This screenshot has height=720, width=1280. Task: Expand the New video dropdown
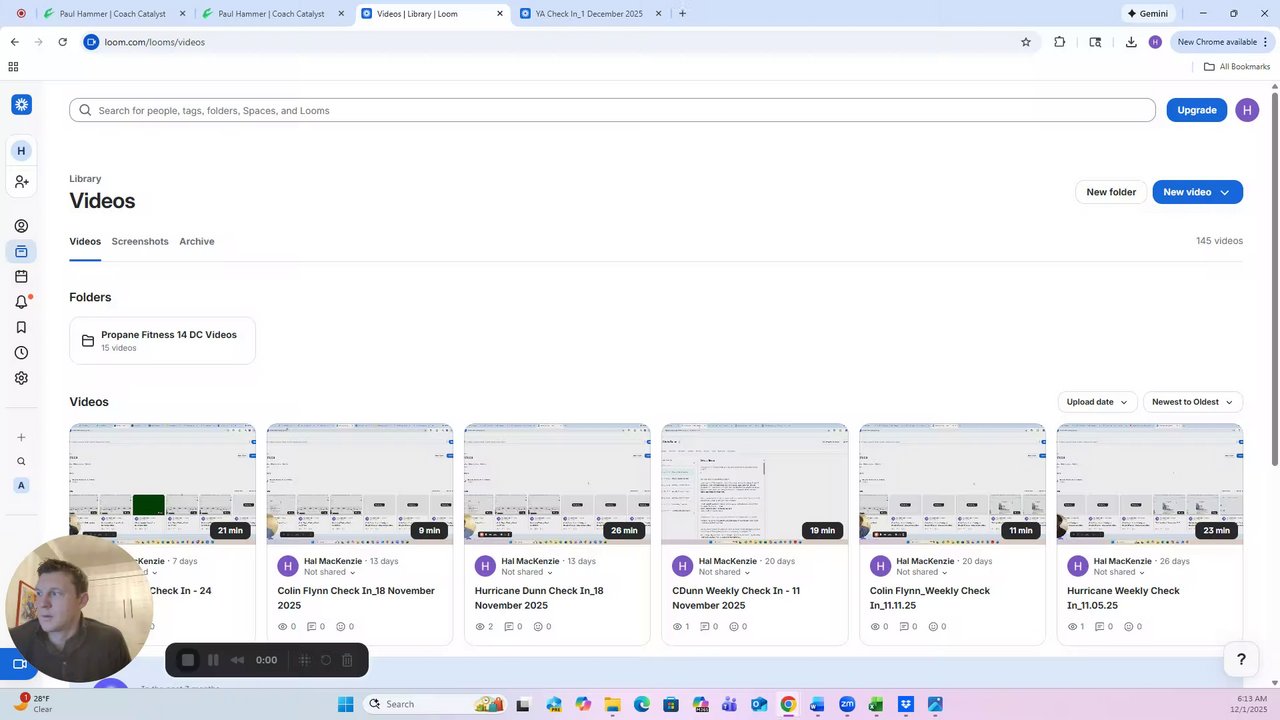coord(1225,192)
